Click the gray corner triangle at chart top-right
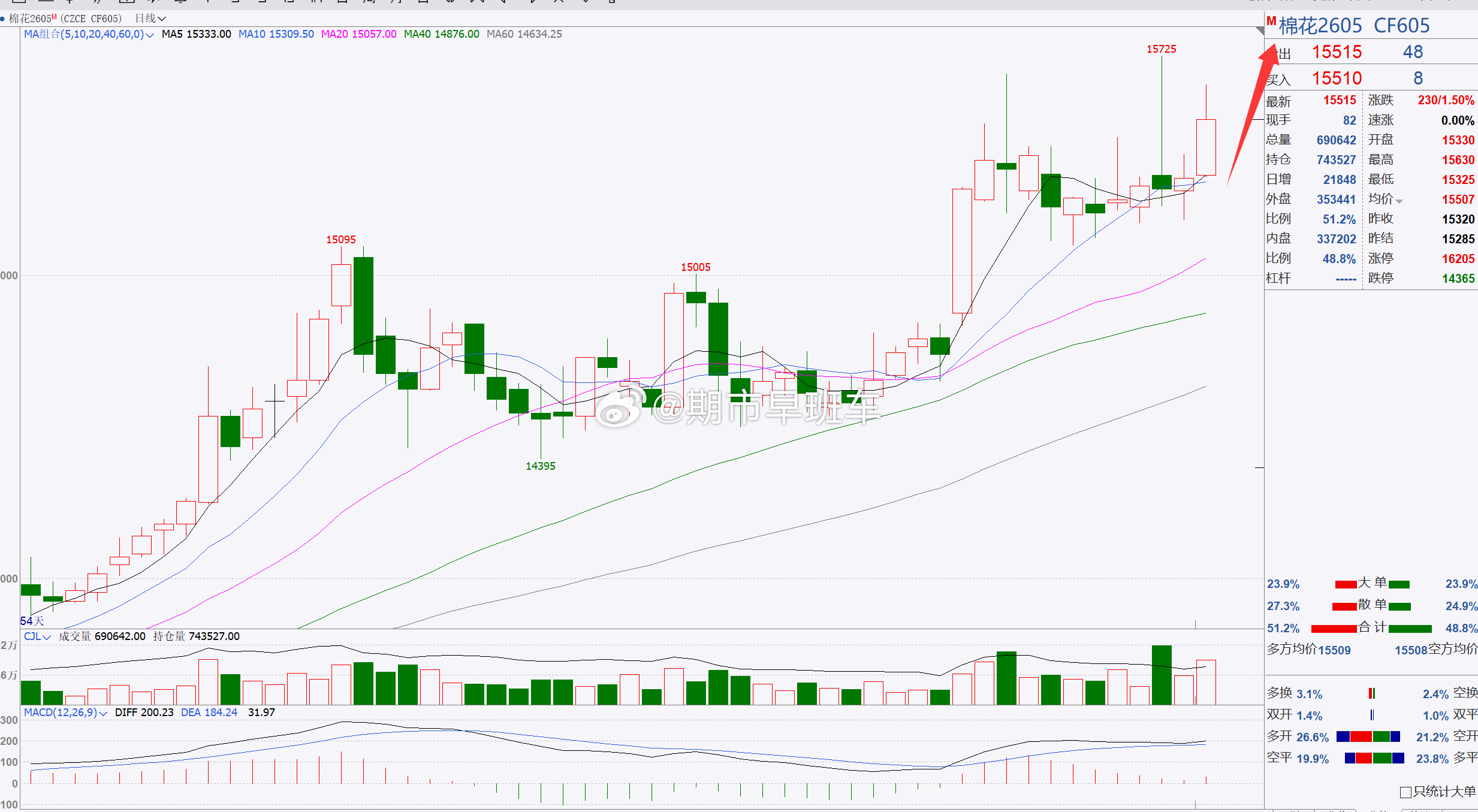 click(1260, 31)
